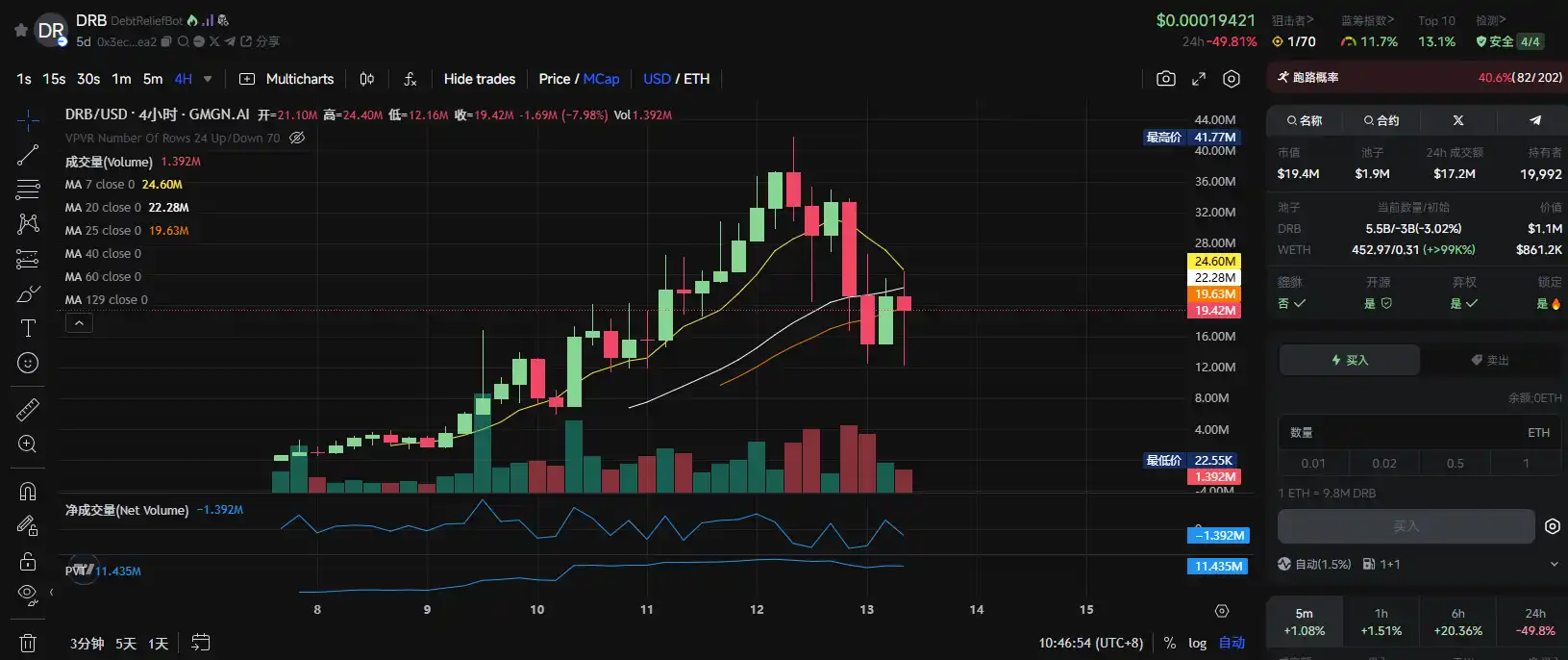Image resolution: width=1568 pixels, height=660 pixels.
Task: Switch chart to MCap mode
Action: [601, 79]
